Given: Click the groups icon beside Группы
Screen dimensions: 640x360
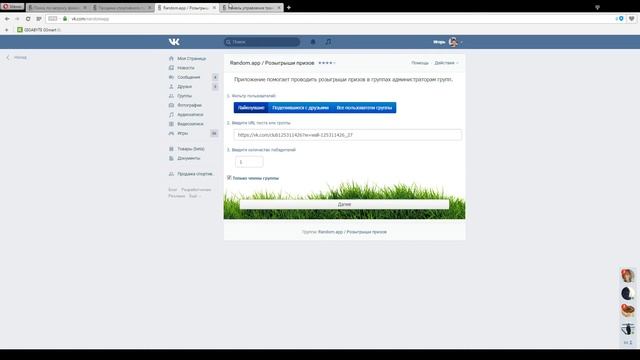Looking at the screenshot, I should pyautogui.click(x=171, y=96).
